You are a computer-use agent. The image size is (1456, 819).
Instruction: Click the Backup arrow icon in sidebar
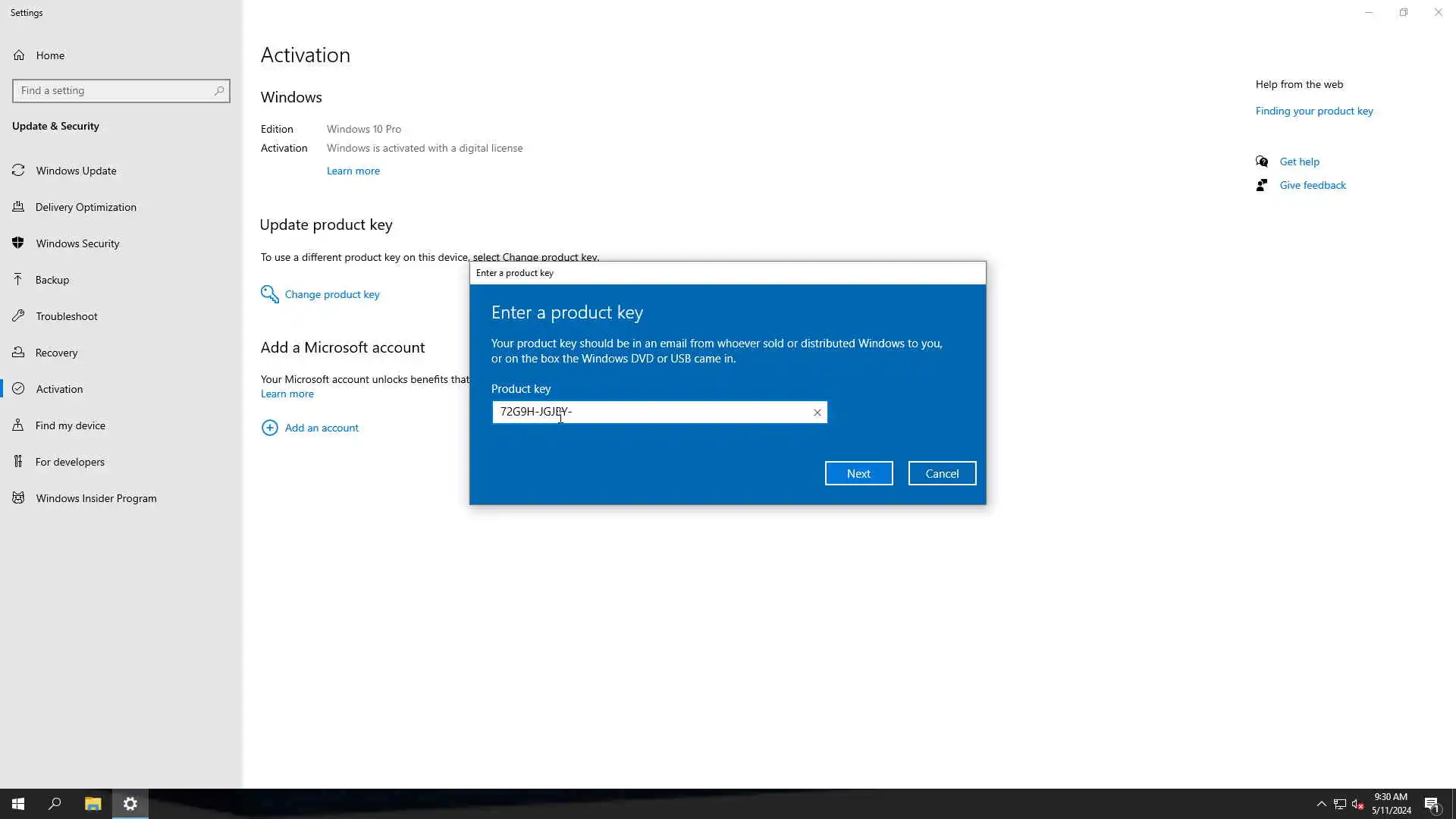point(19,279)
